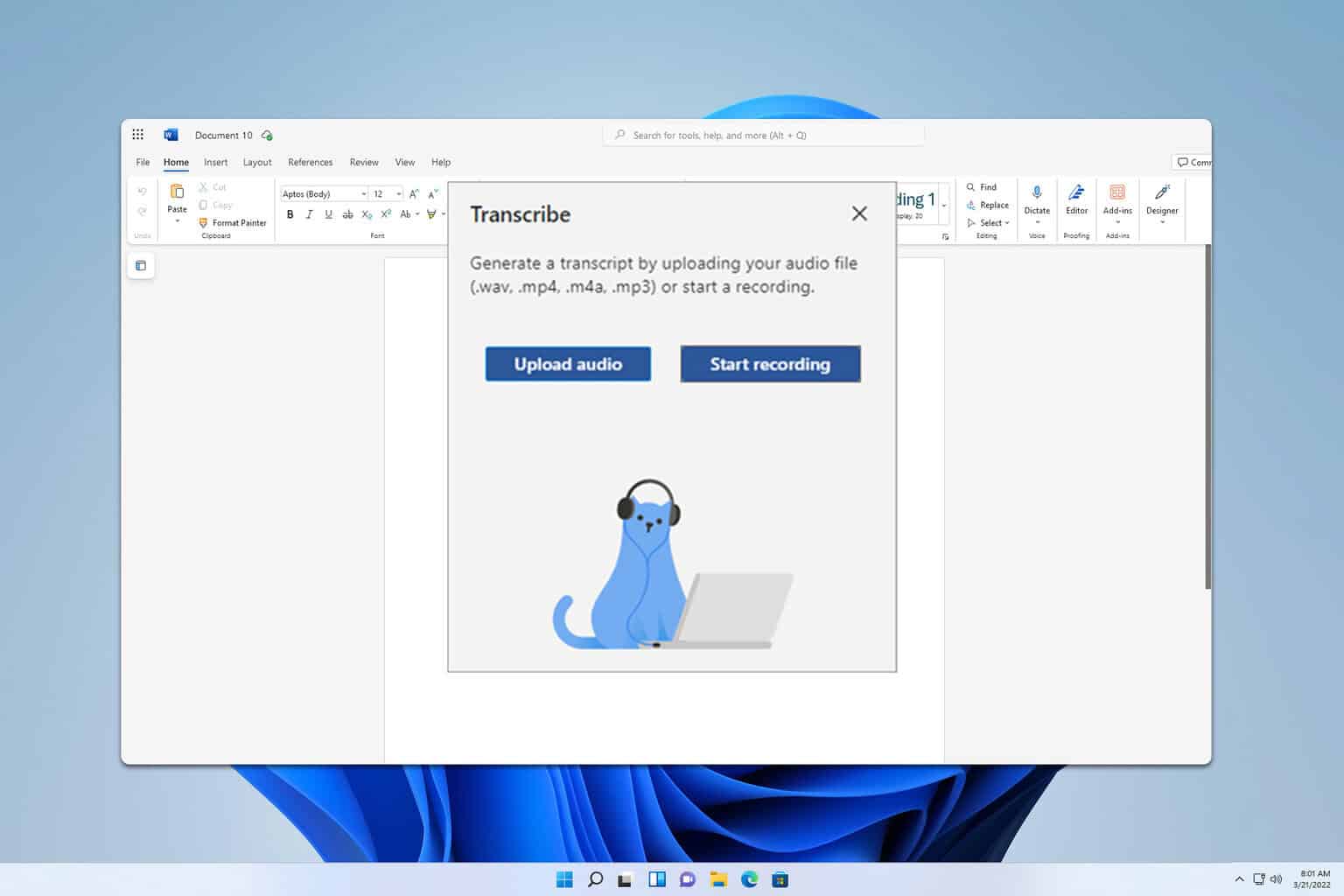Screen dimensions: 1344x896
Task: Click Cut in the Clipboard group
Action: click(213, 187)
